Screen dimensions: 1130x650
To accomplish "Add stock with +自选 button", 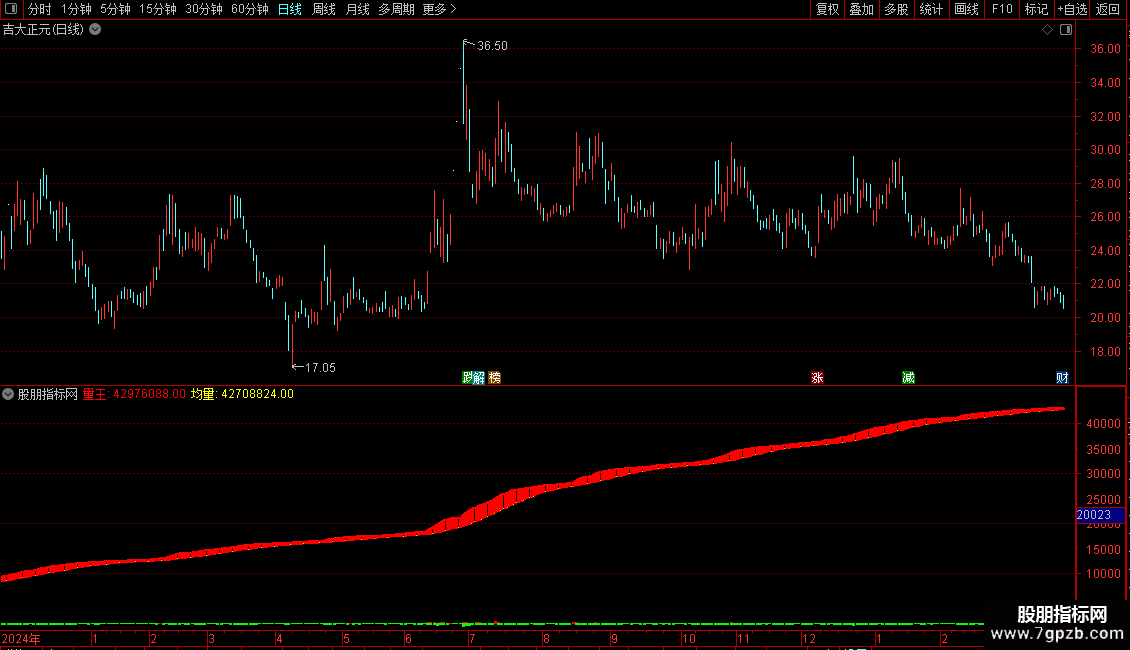I will point(1072,9).
